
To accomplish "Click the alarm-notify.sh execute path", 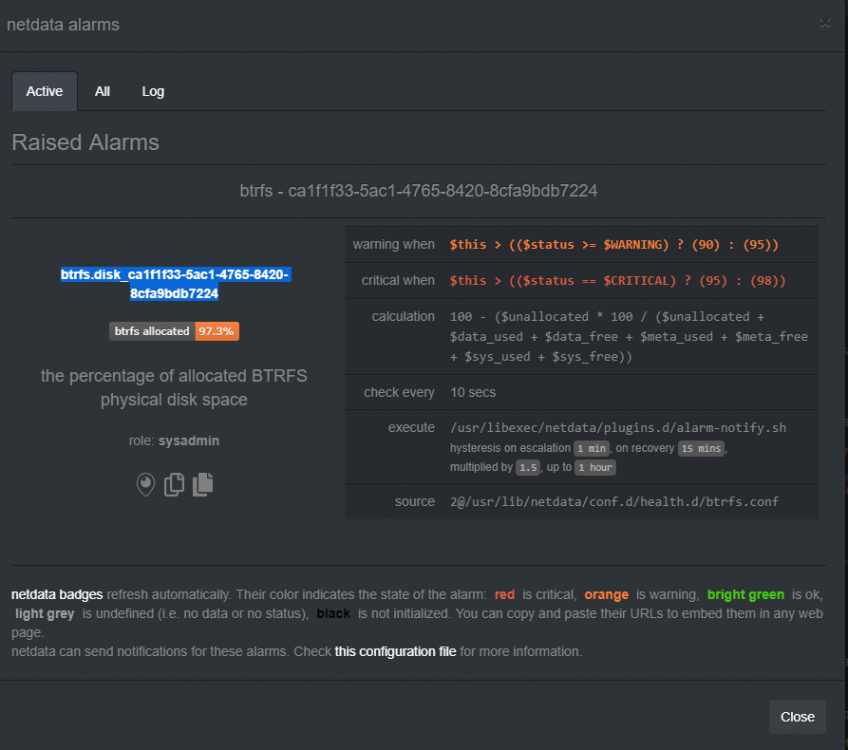I will (618, 428).
